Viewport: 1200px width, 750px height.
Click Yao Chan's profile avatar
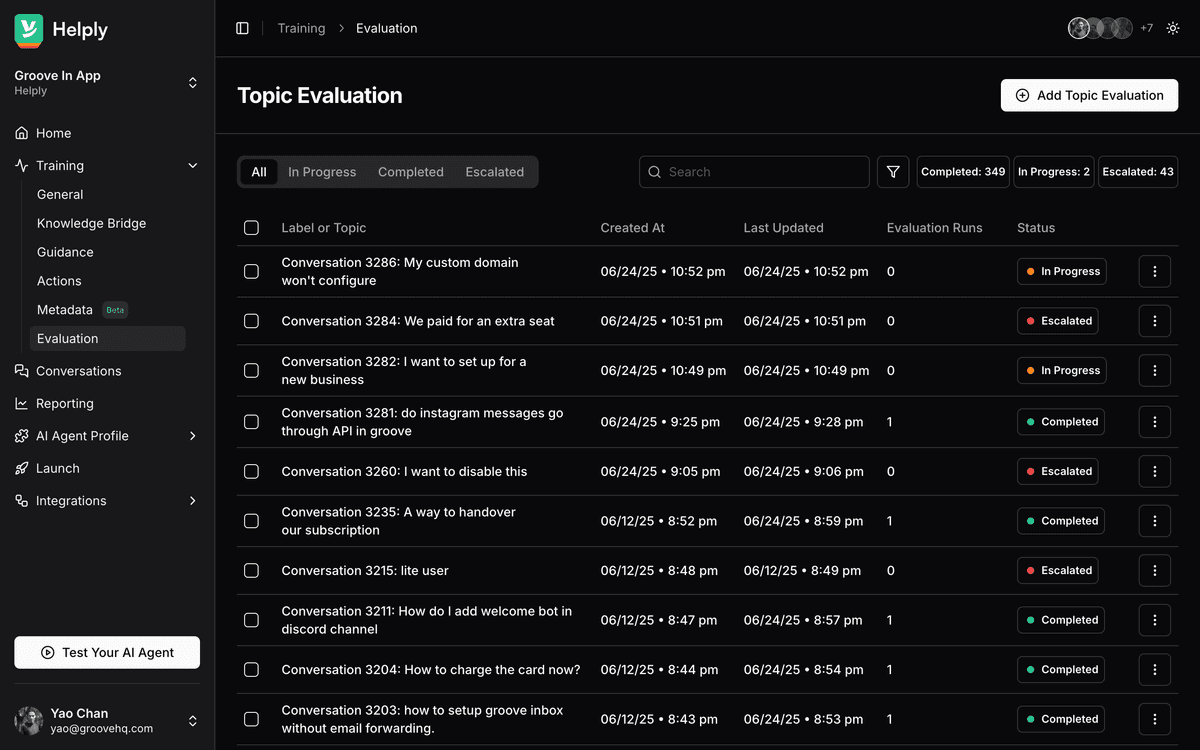(29, 721)
